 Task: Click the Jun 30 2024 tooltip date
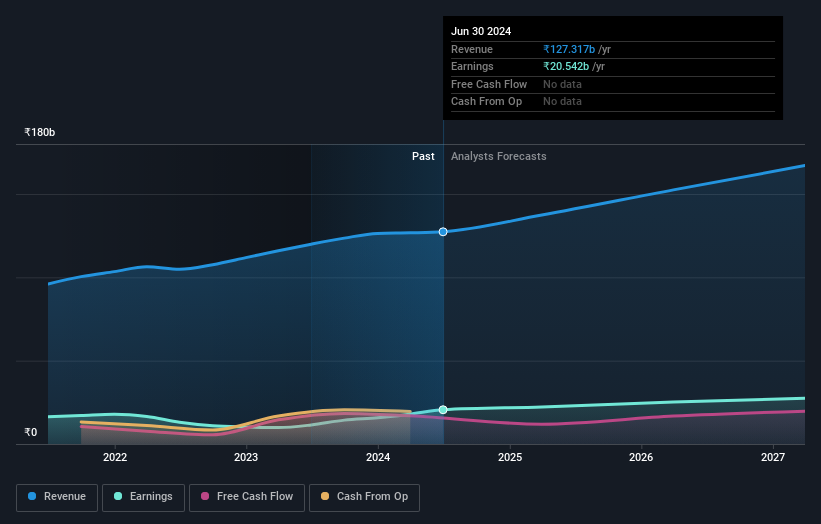click(x=481, y=31)
